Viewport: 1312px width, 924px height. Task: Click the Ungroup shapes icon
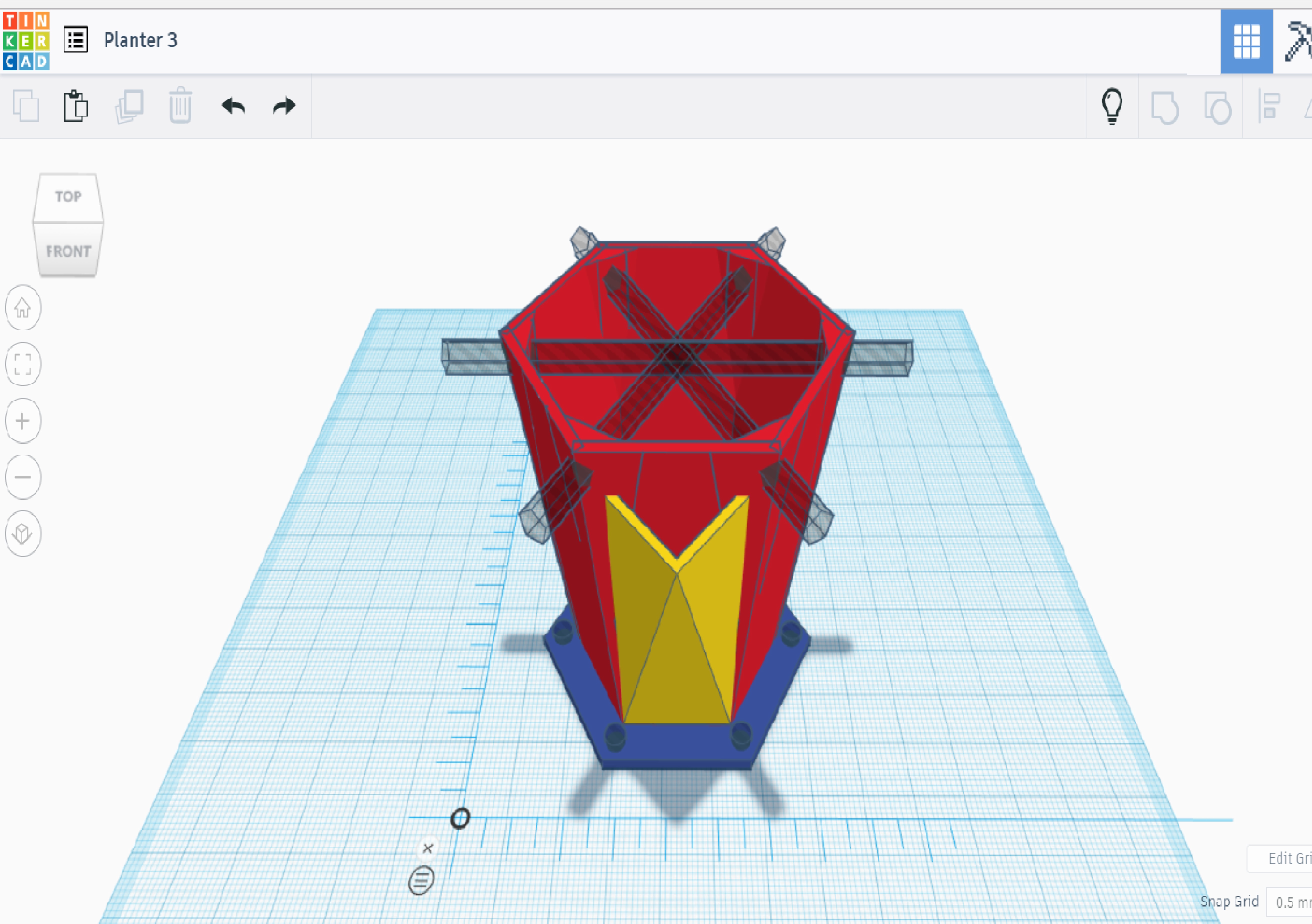pyautogui.click(x=1218, y=107)
